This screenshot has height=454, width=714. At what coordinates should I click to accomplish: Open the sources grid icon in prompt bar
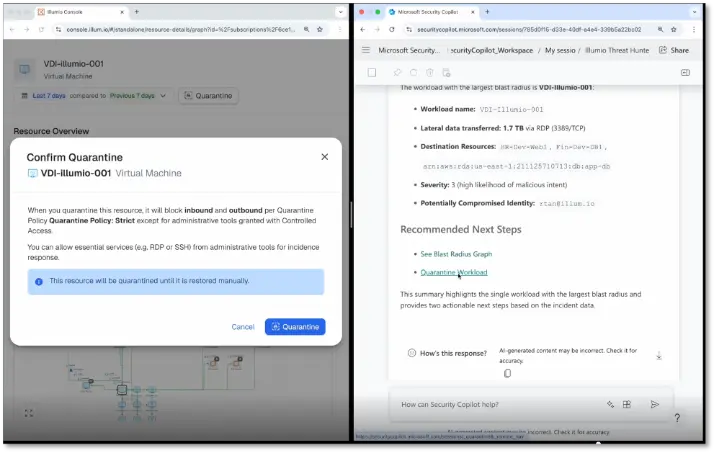[x=627, y=404]
